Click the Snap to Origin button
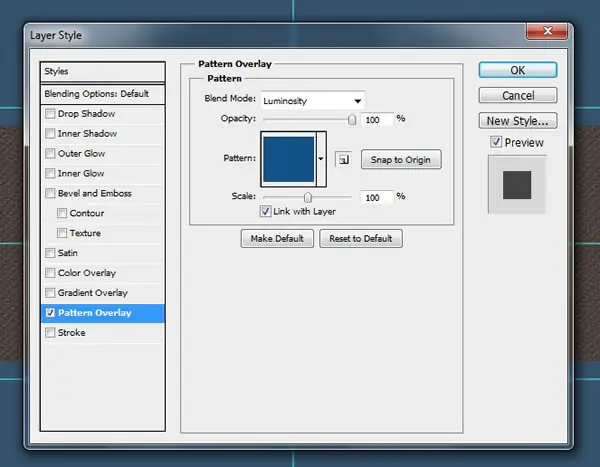This screenshot has height=467, width=600. (401, 159)
